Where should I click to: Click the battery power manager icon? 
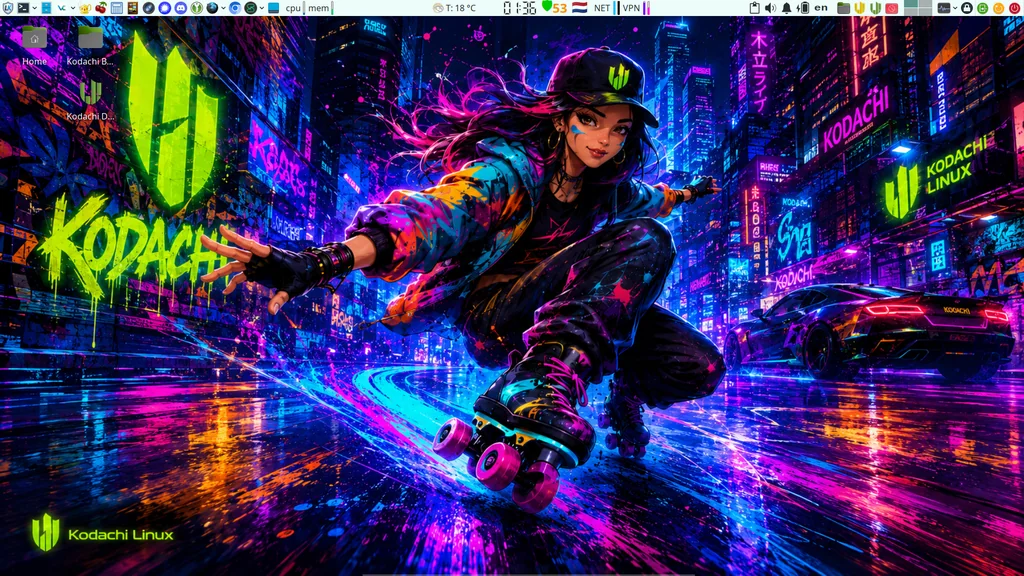[803, 8]
